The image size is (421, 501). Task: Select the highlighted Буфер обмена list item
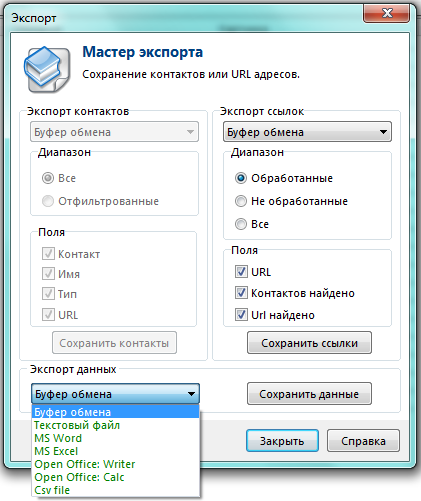click(116, 412)
